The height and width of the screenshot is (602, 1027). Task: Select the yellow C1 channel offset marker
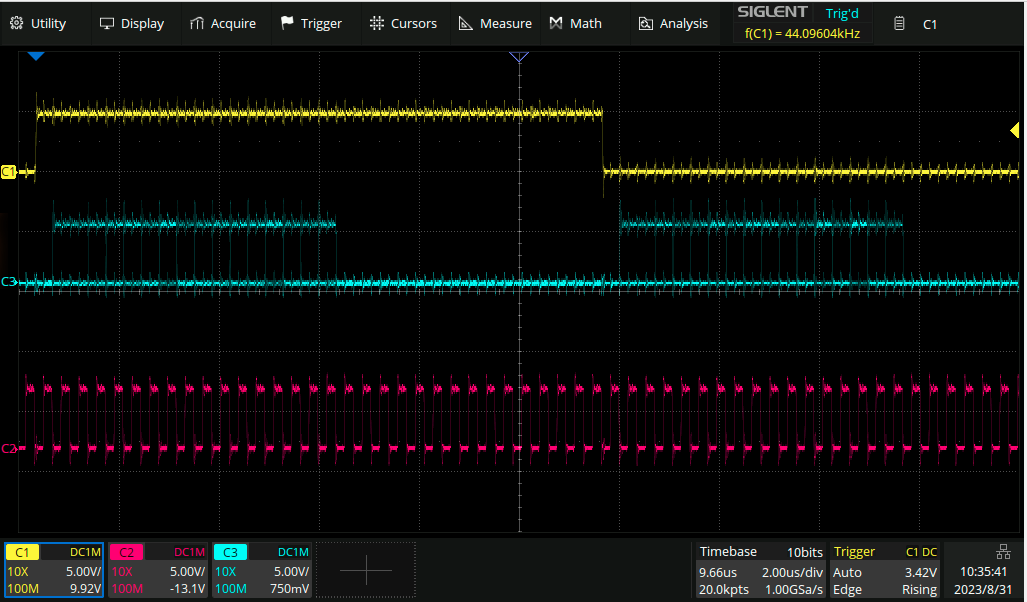click(x=9, y=172)
